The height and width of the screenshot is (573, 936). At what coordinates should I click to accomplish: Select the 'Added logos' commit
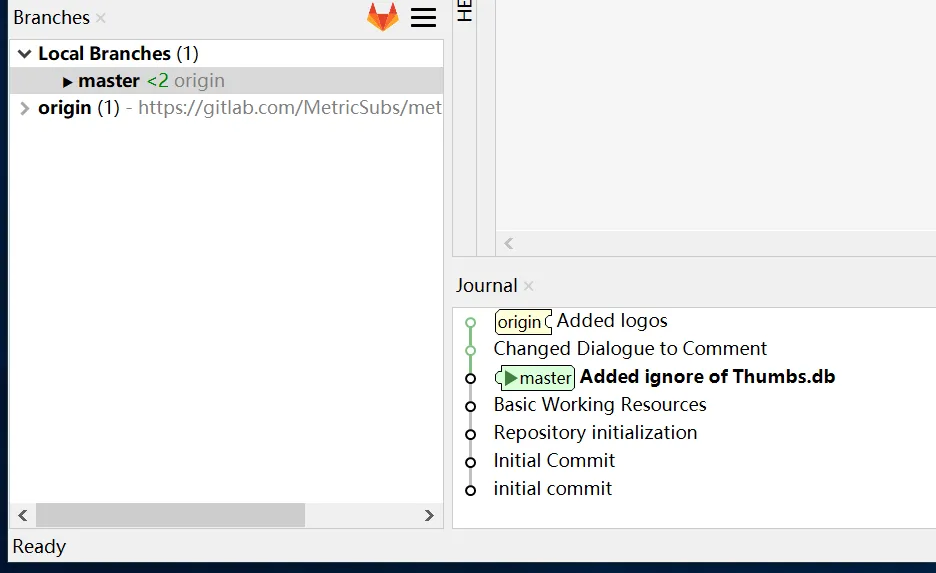(x=612, y=321)
